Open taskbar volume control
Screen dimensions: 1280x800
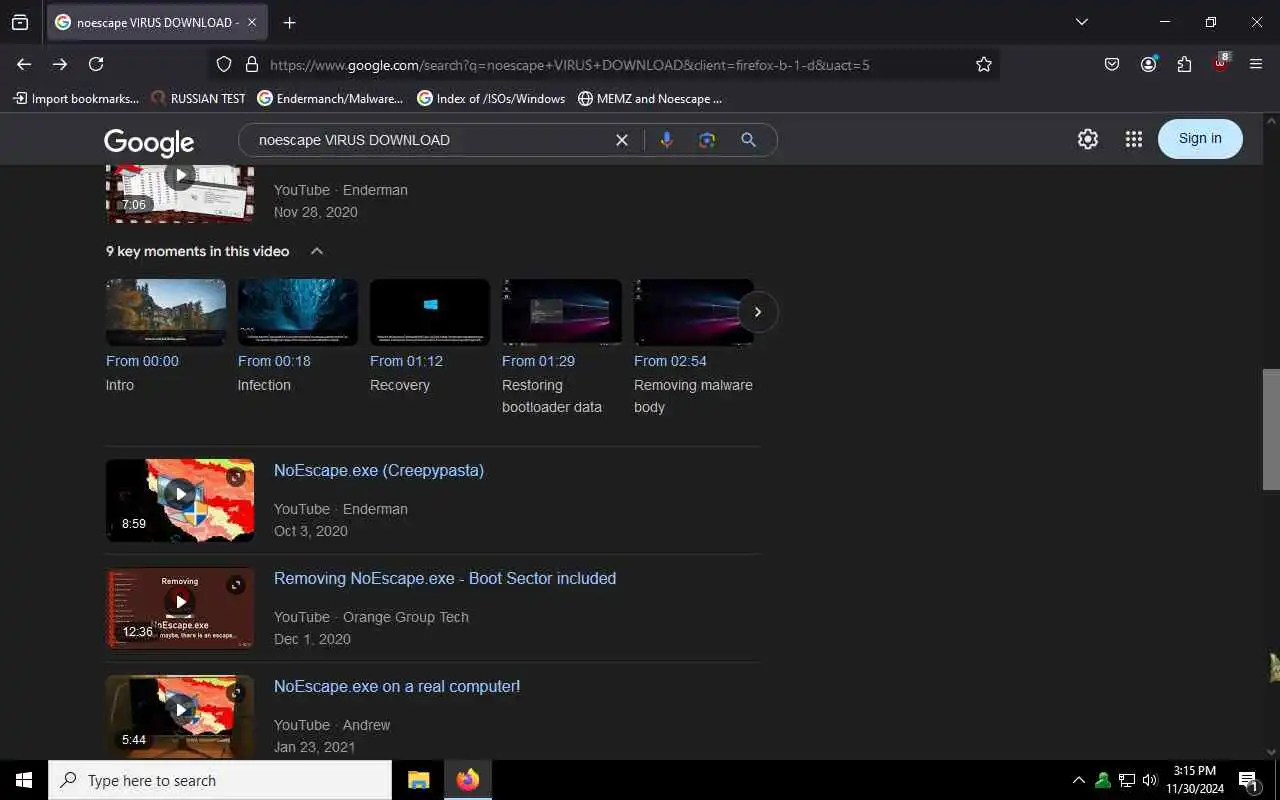(x=1150, y=780)
